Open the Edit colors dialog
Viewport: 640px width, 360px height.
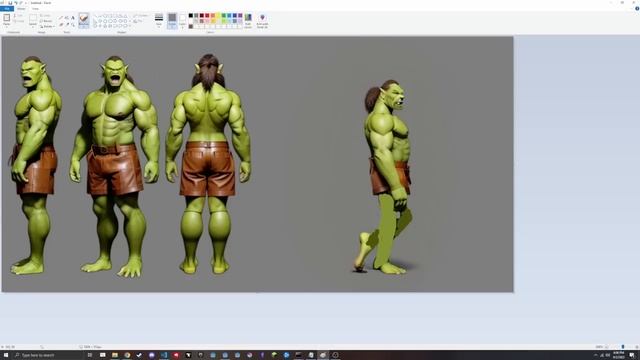coord(248,20)
